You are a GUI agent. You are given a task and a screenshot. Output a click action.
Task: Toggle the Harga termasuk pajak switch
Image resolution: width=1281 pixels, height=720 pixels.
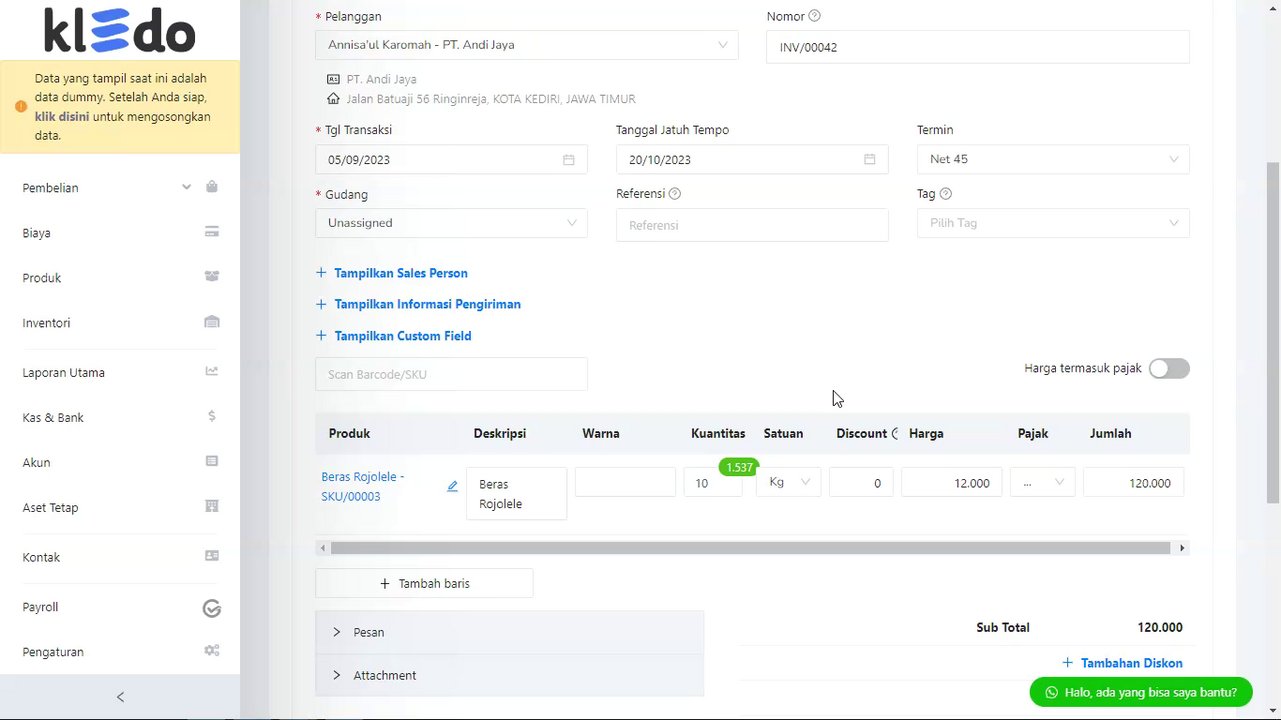tap(1168, 369)
